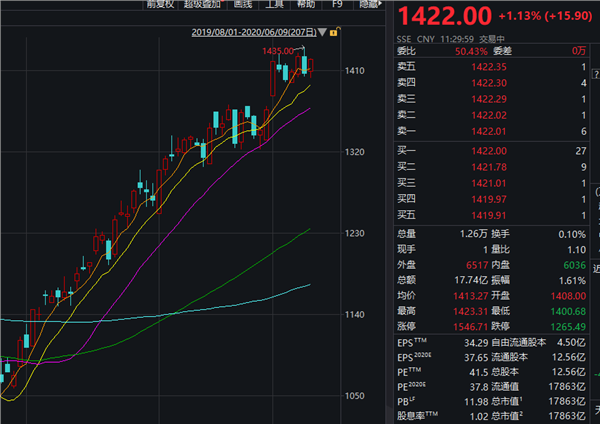The image size is (600, 424).
Task: Click the 2019/08/01-2020/06/09 date range link
Action: 254,32
